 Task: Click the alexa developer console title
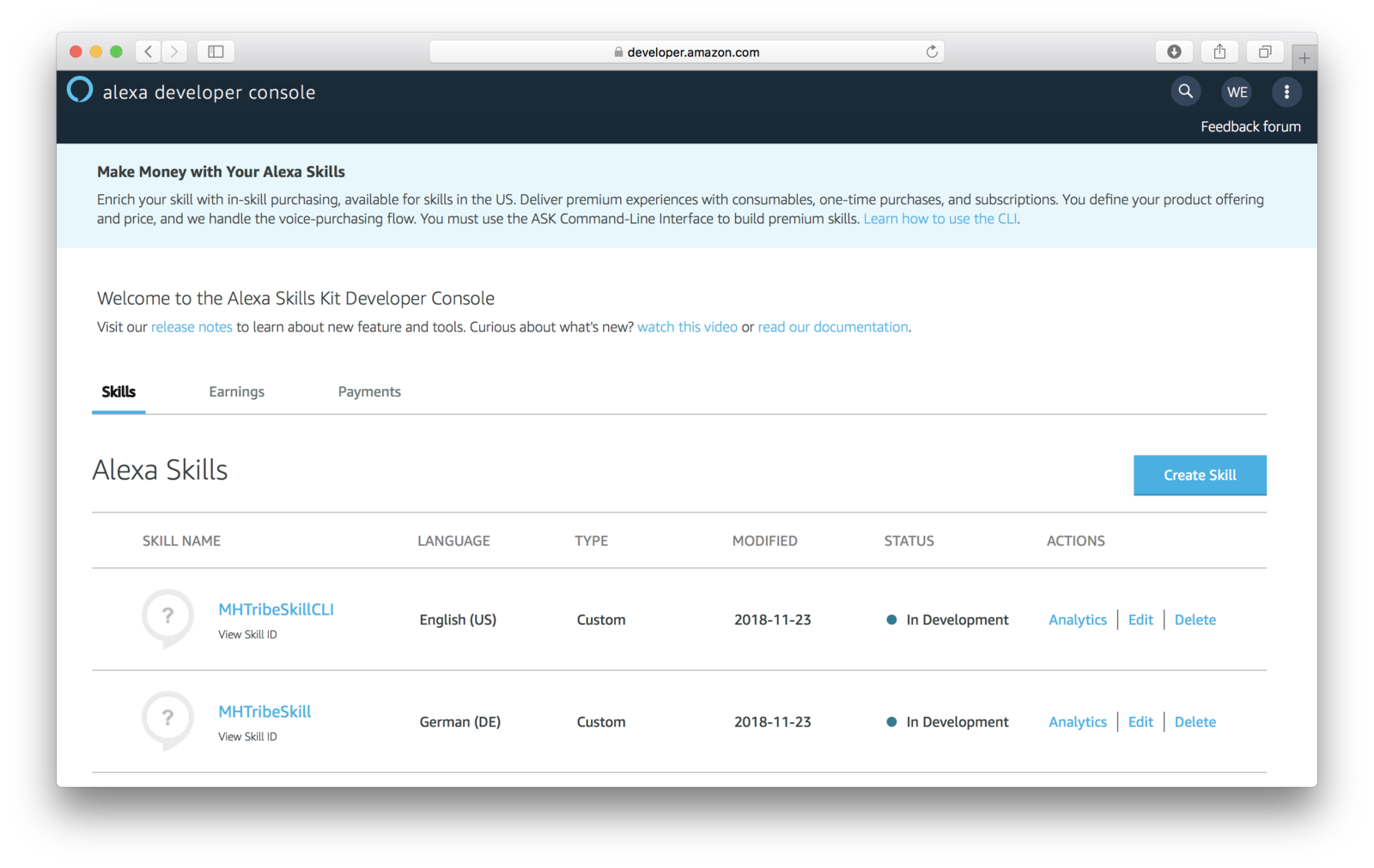click(209, 92)
